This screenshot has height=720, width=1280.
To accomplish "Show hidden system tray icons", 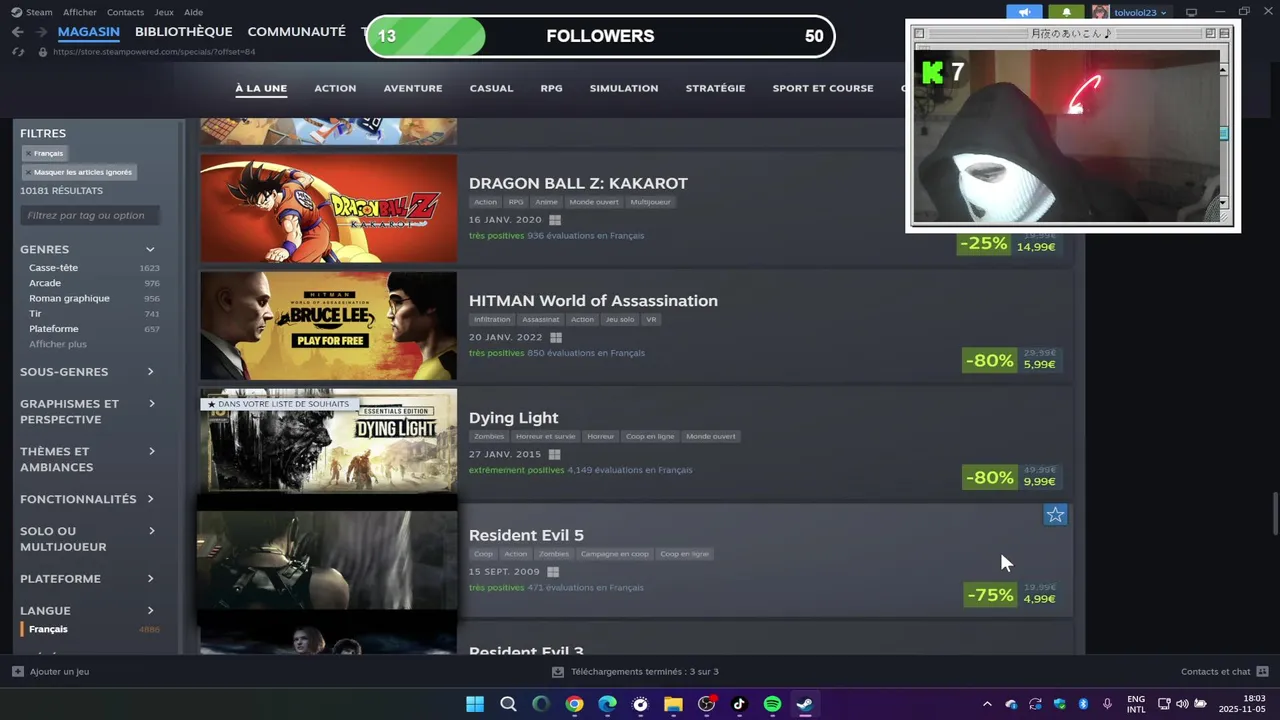I will click(987, 704).
